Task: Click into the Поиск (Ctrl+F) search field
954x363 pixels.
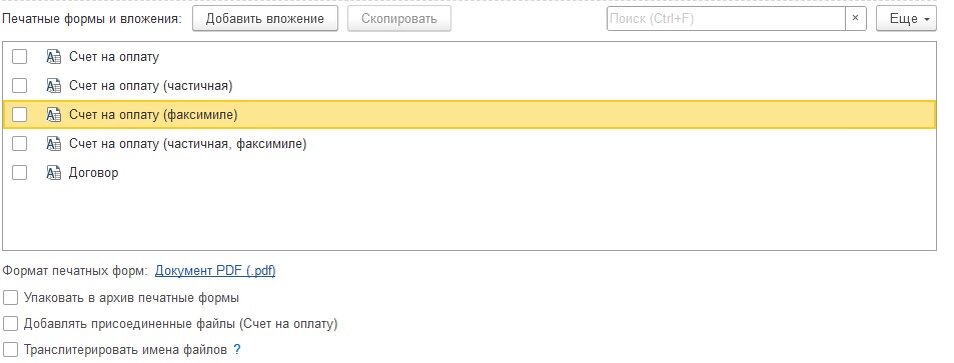Action: [726, 18]
